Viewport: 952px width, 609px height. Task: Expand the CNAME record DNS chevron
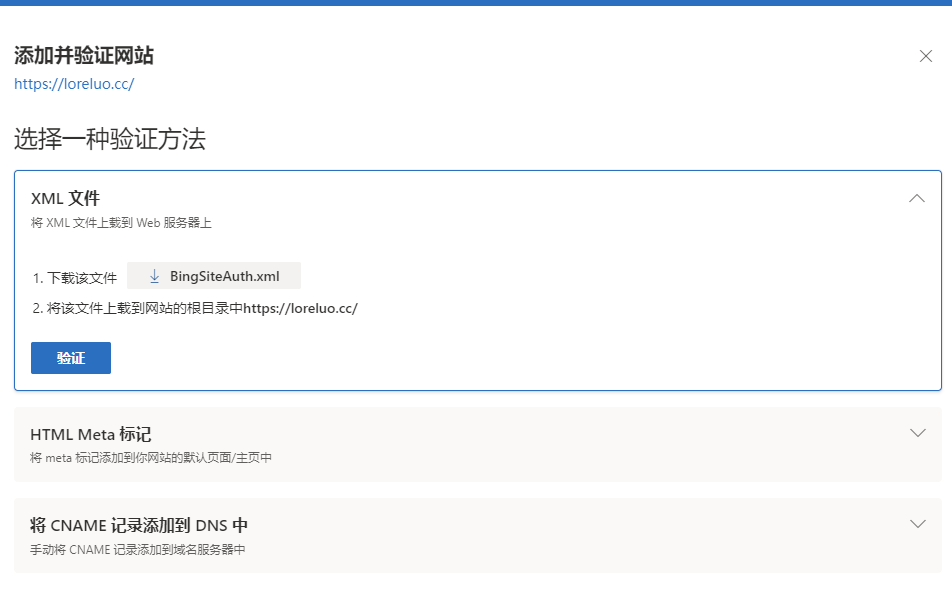[x=917, y=524]
